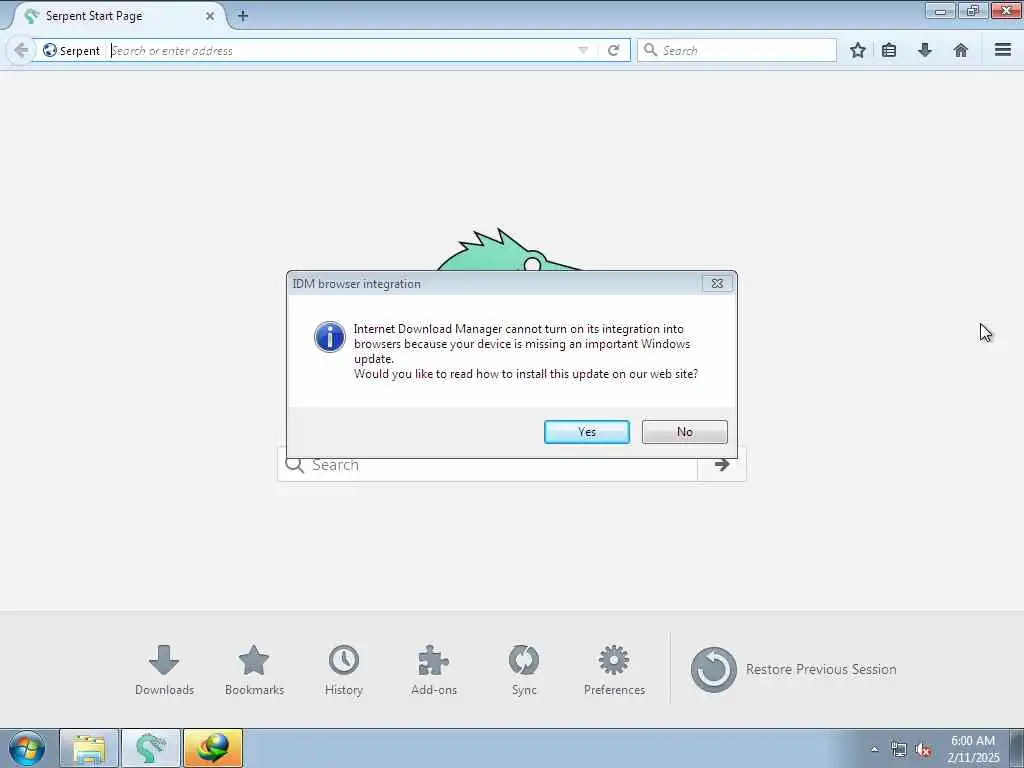Viewport: 1024px width, 768px height.
Task: Close the IDM browser integration dialog
Action: (x=717, y=283)
